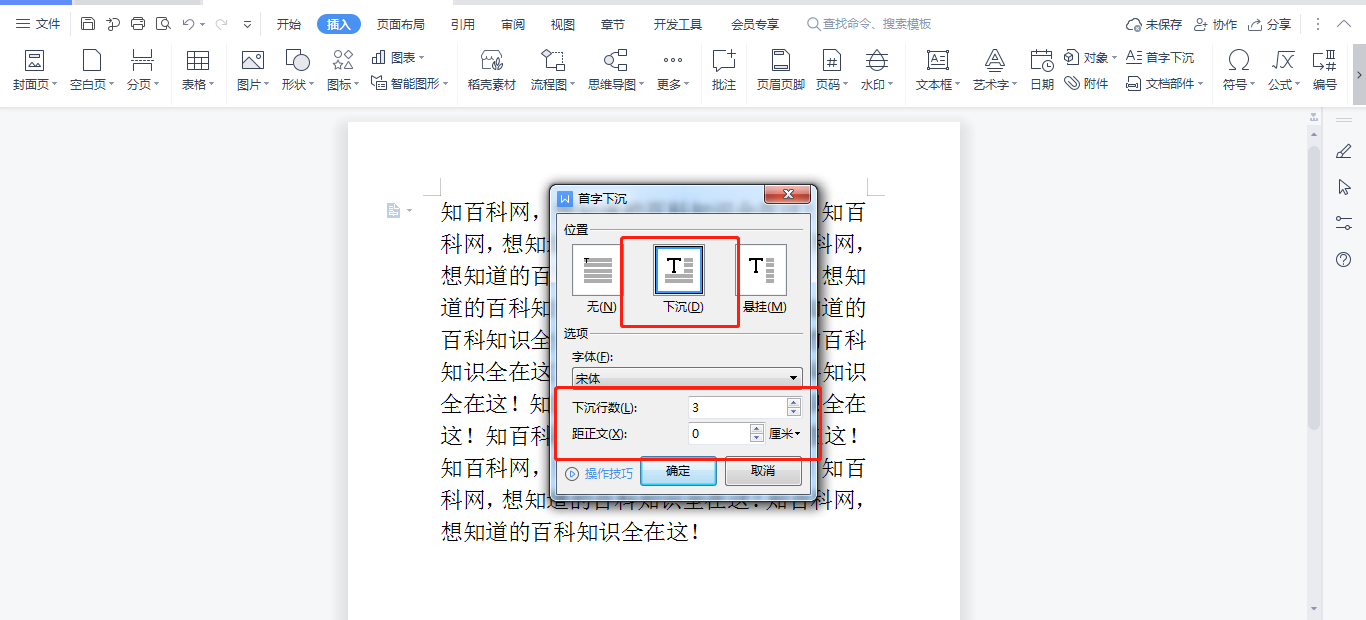Select the 无(N) drop cap position
Screen dimensions: 1366x620
coord(600,280)
